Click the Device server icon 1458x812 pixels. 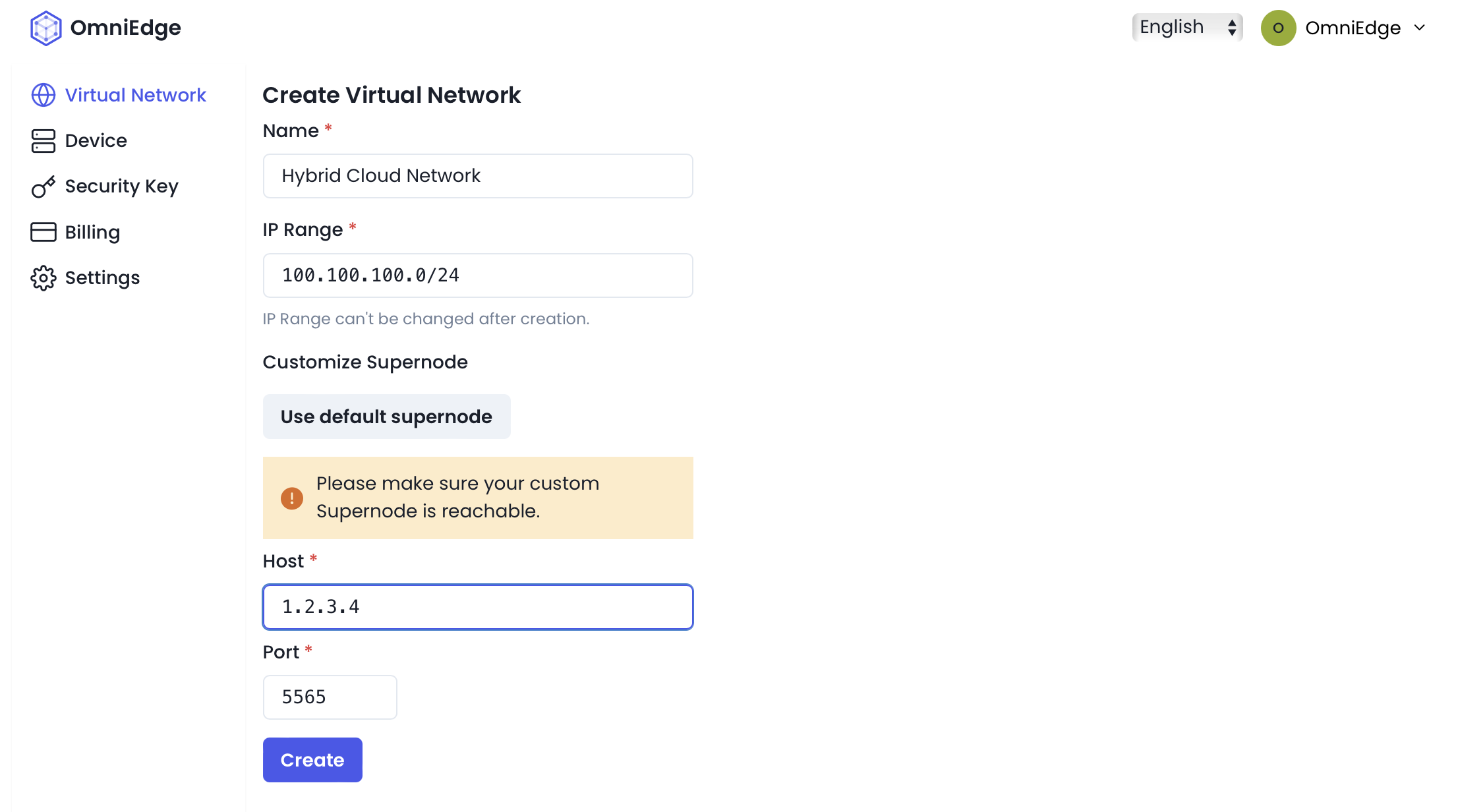pos(44,141)
